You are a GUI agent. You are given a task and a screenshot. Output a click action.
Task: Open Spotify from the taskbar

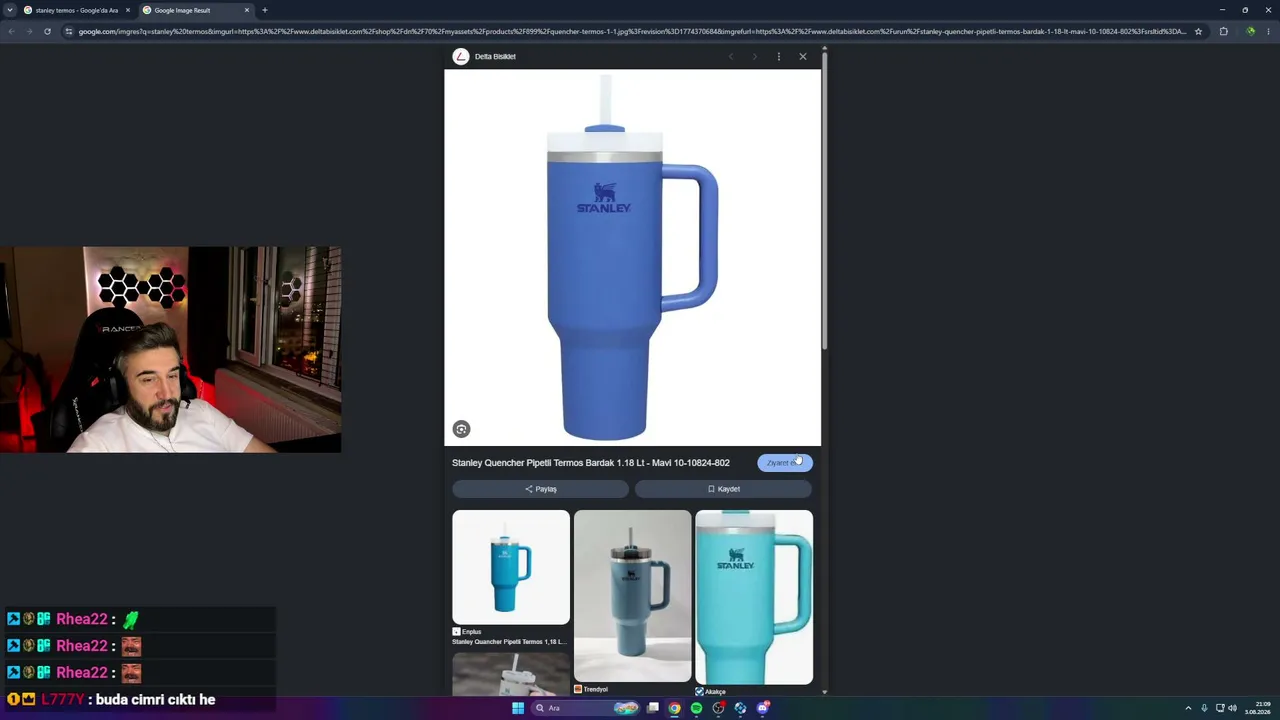click(697, 708)
